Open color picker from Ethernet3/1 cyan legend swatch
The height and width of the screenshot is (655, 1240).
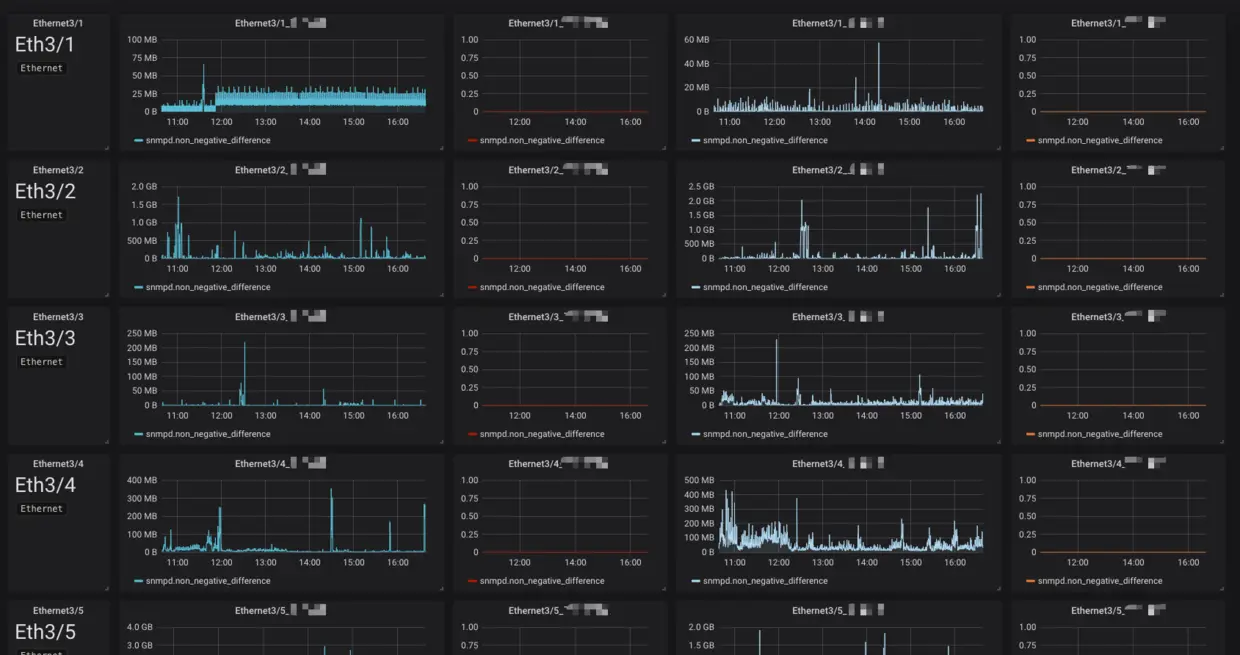pos(138,141)
